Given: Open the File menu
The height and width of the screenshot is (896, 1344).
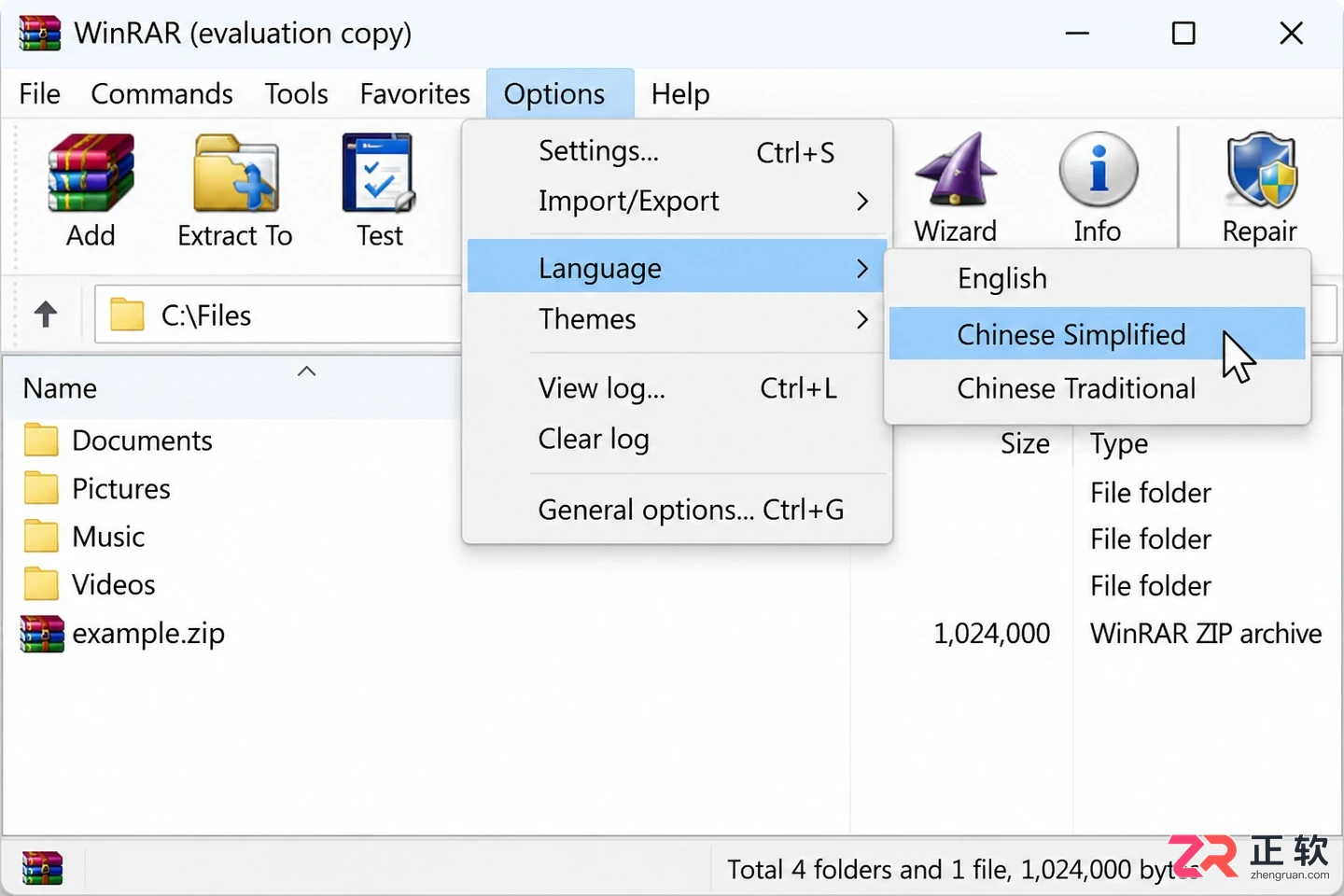Looking at the screenshot, I should tap(40, 93).
